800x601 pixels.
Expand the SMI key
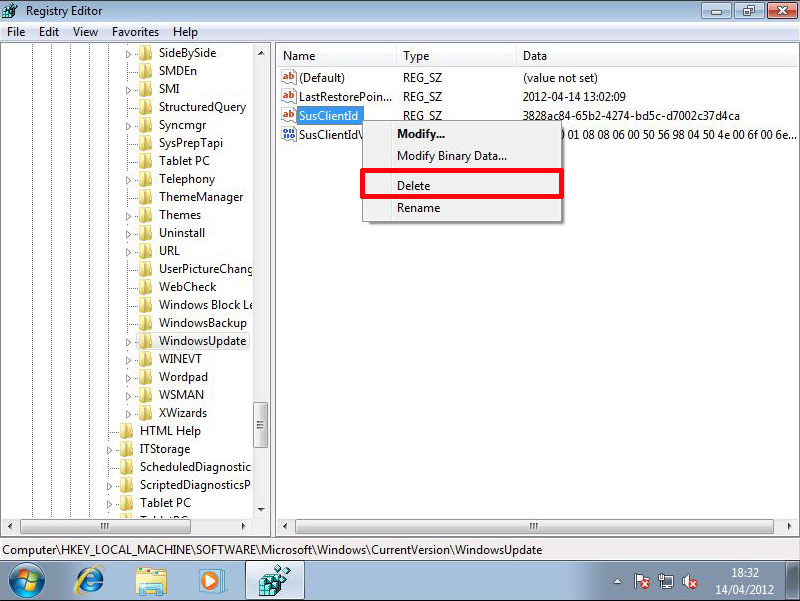pyautogui.click(x=128, y=90)
